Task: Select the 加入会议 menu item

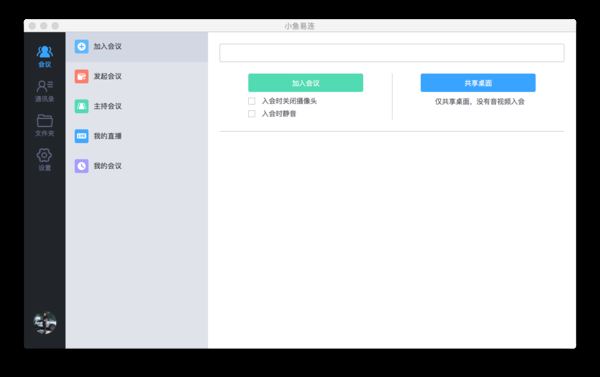Action: [x=137, y=47]
